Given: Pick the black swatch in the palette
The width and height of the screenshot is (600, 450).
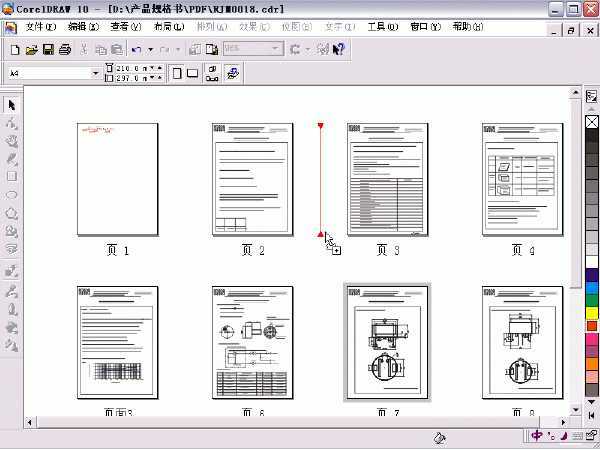Looking at the screenshot, I should [x=592, y=135].
